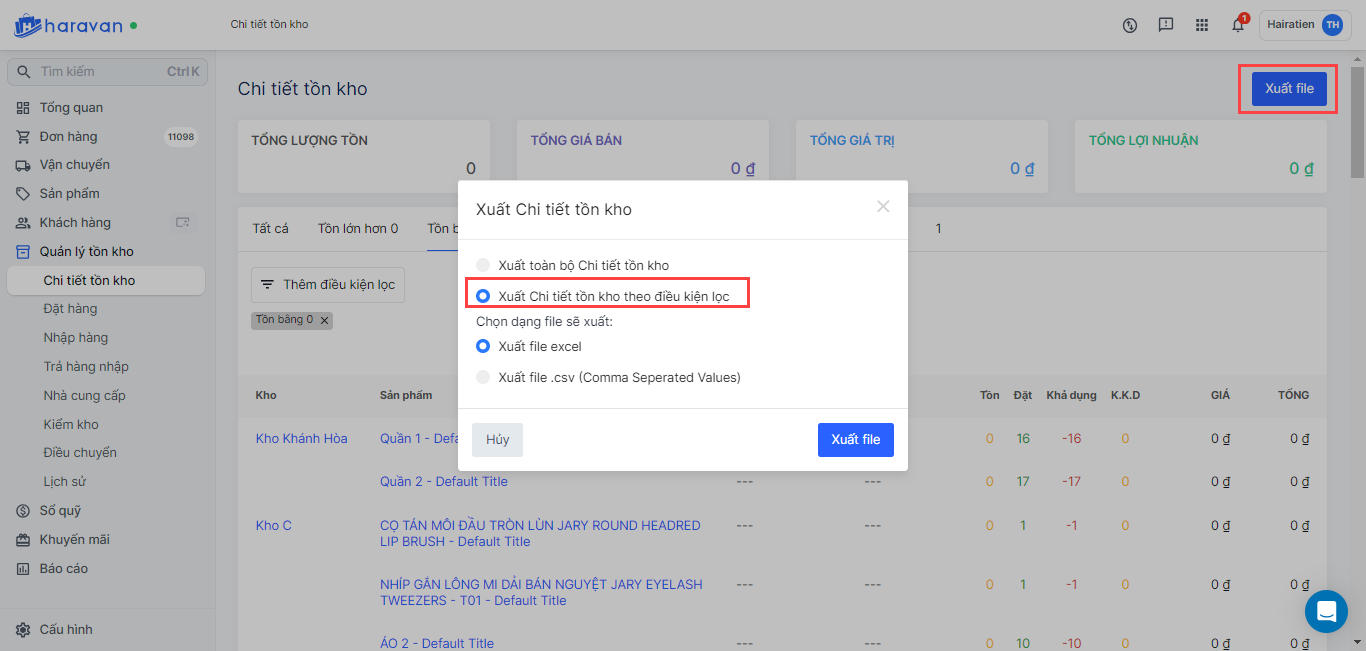1366x651 pixels.
Task: Open 'Cấu hình' settings in sidebar
Action: pyautogui.click(x=66, y=630)
